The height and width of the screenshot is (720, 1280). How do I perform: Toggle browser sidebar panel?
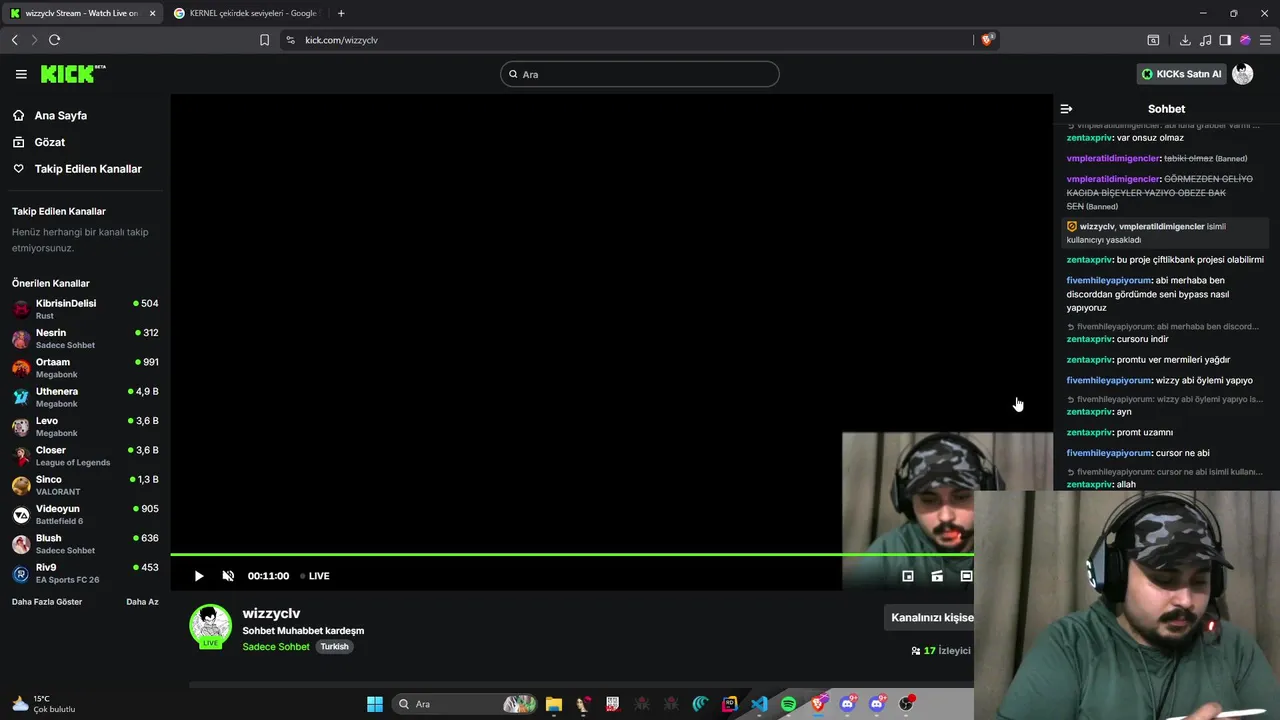tap(1225, 40)
